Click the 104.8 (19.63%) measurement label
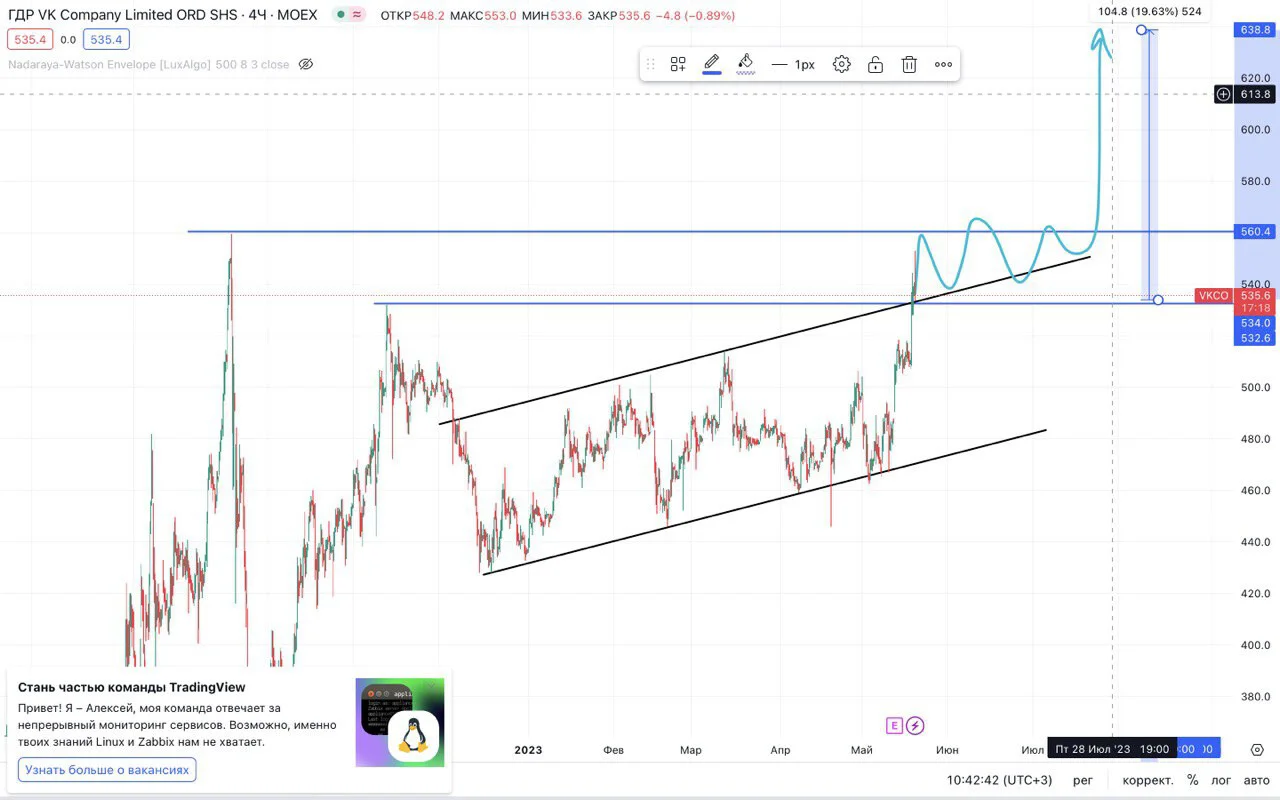Screen dimensions: 1280x800 pos(1150,12)
